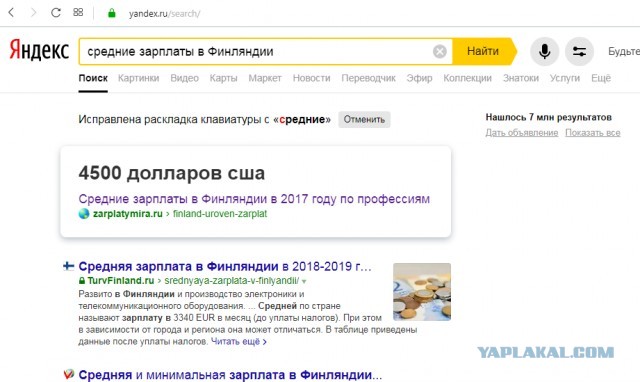
Task: Open the Карты tab
Action: coord(223,78)
